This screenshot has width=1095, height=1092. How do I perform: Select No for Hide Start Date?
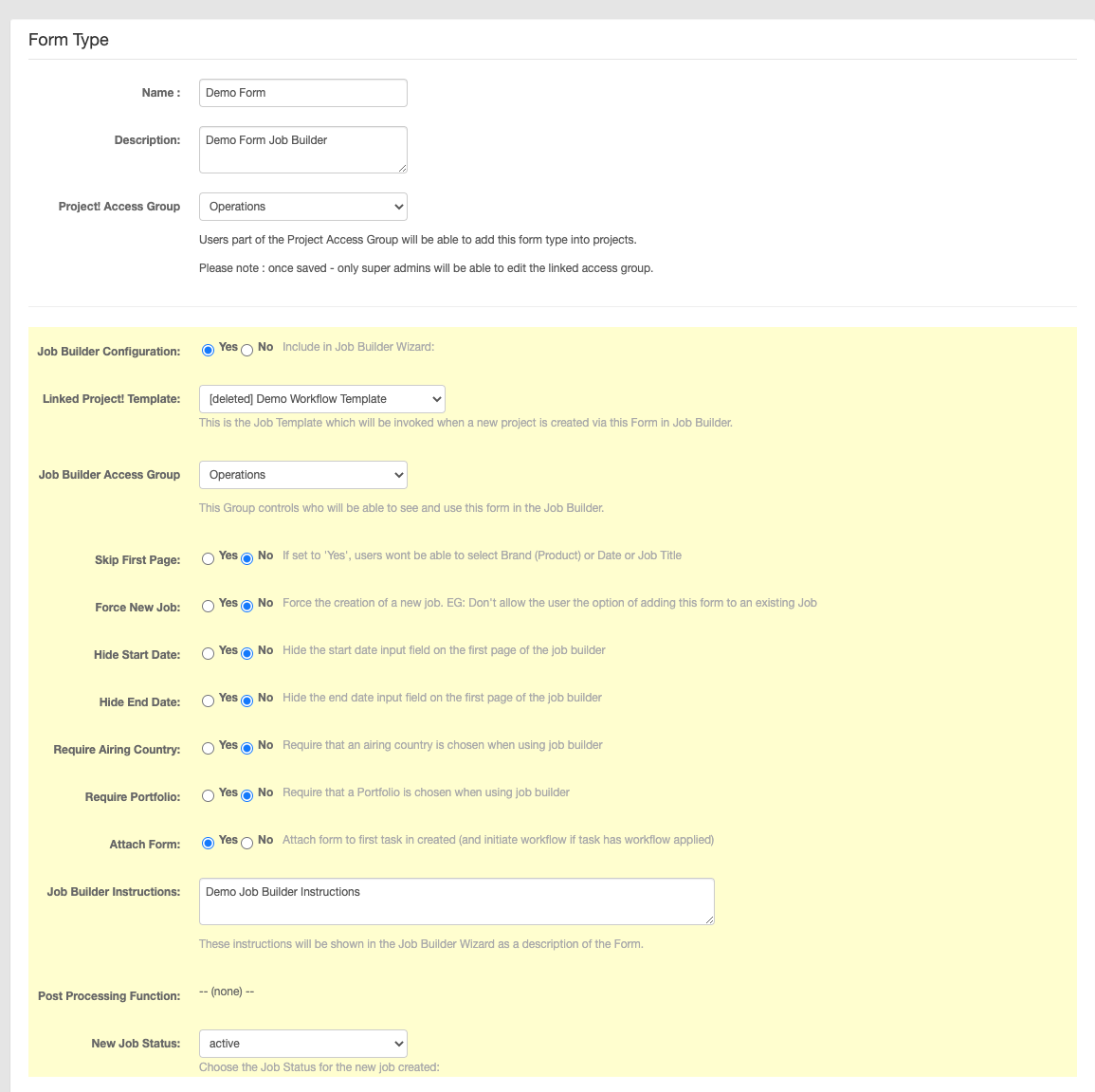[247, 653]
